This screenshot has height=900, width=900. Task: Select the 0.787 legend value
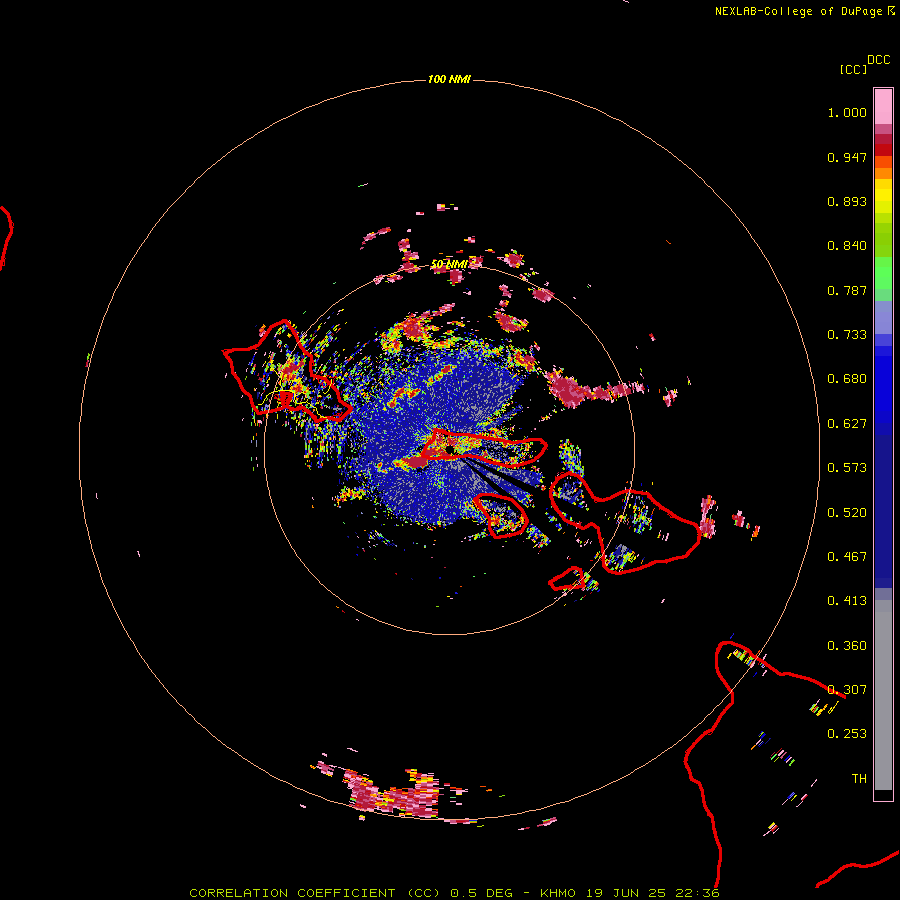(x=847, y=290)
